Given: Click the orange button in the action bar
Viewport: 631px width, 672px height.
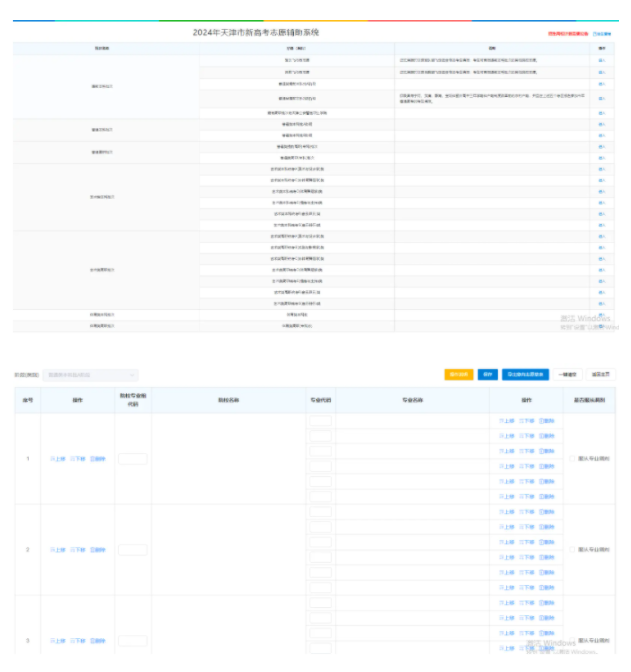Looking at the screenshot, I should point(459,375).
